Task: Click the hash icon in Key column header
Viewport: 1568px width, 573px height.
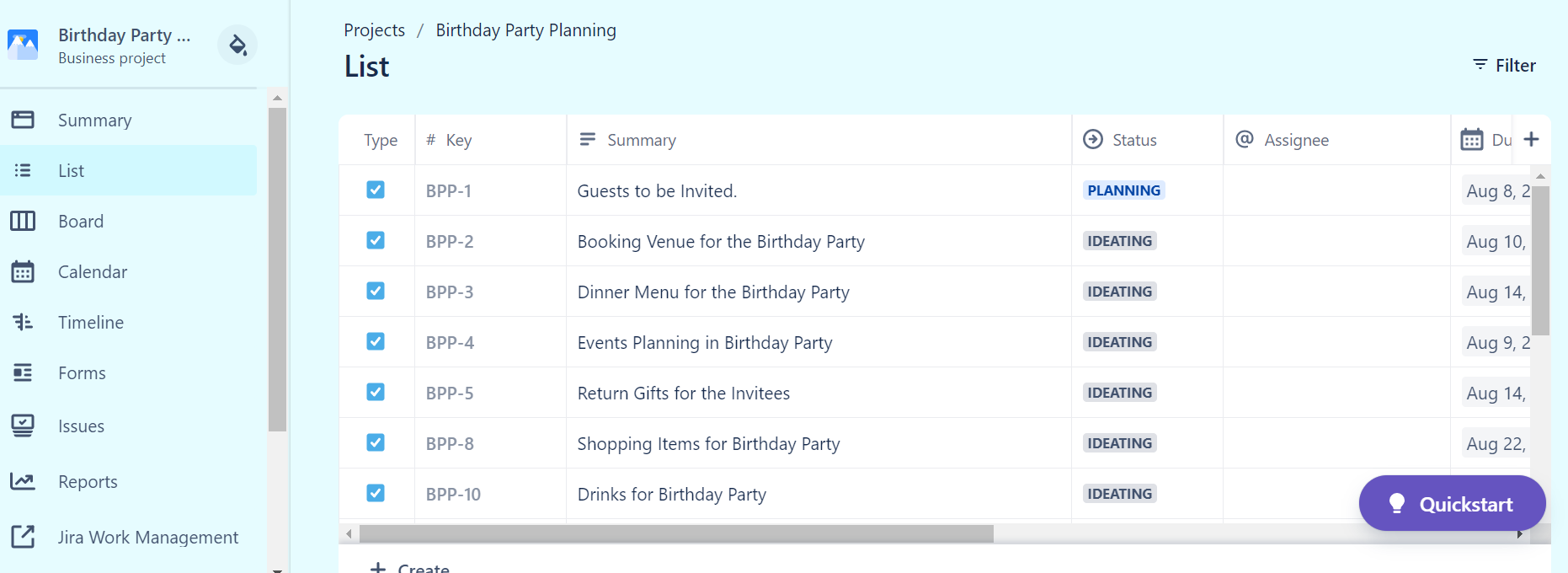Action: click(430, 139)
